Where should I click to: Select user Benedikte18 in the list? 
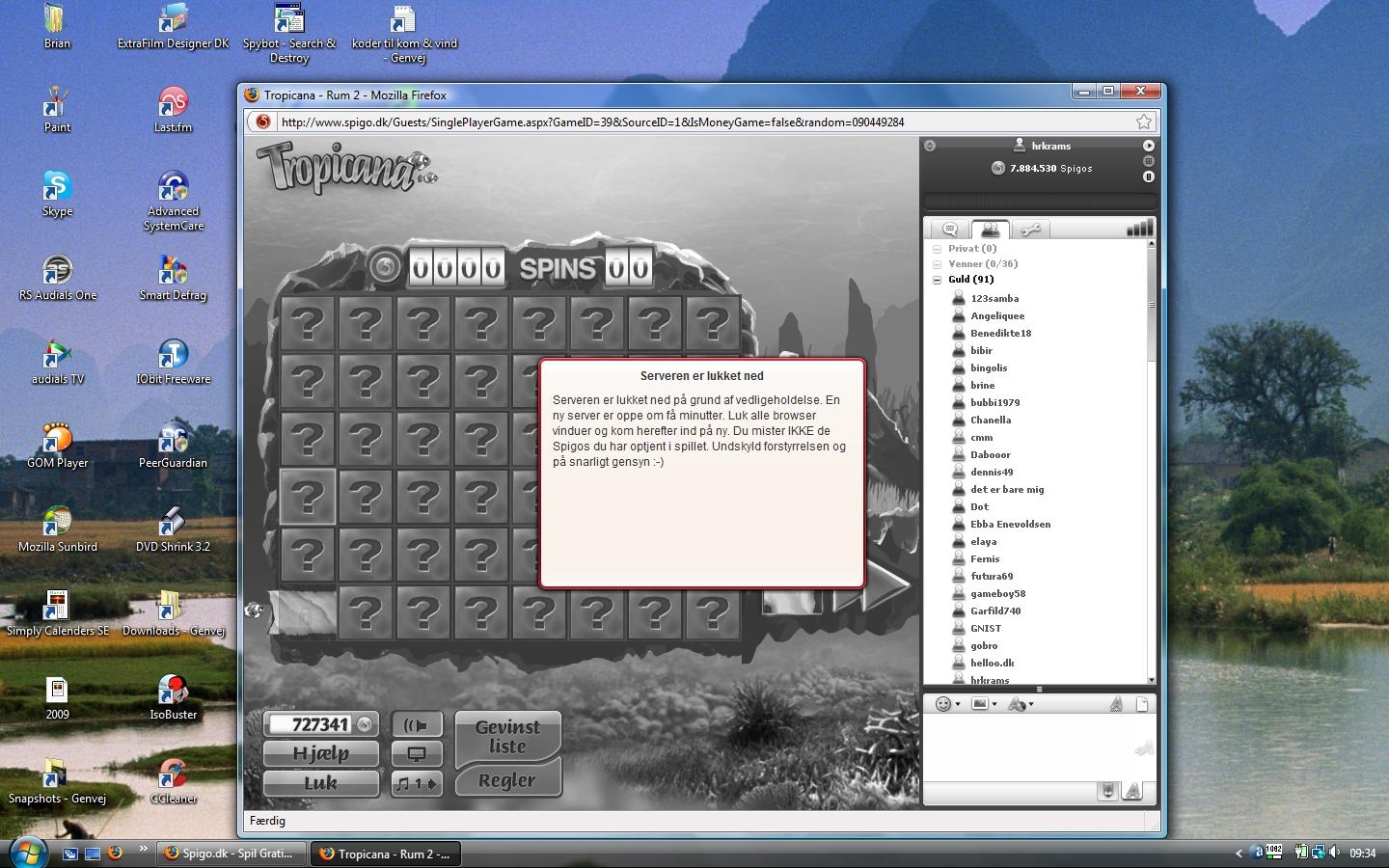1000,334
